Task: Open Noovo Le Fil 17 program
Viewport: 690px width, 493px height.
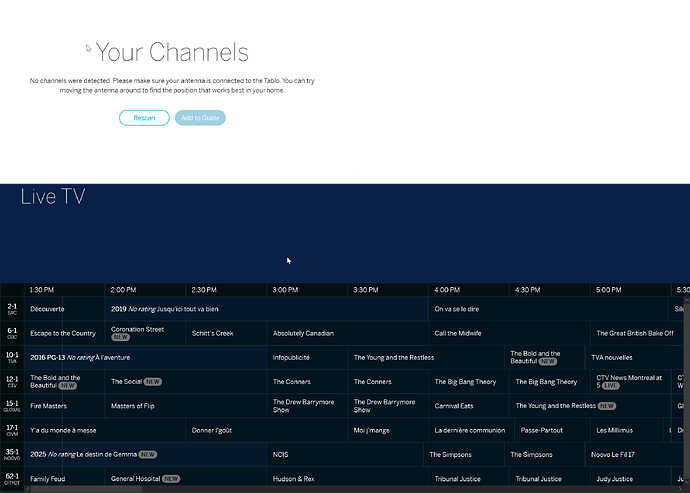Action: pos(634,454)
